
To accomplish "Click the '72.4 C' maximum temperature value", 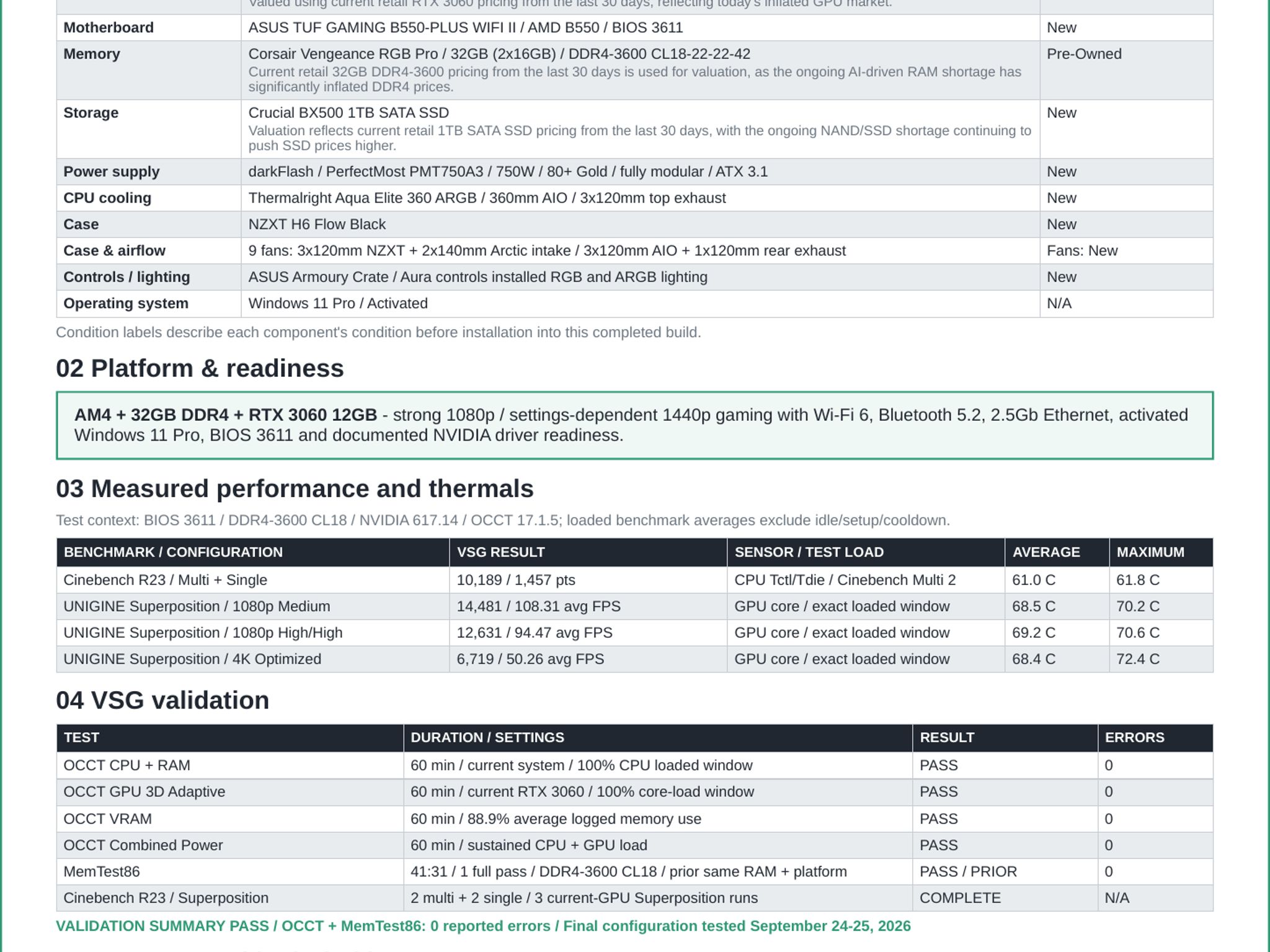I will (x=1137, y=659).
